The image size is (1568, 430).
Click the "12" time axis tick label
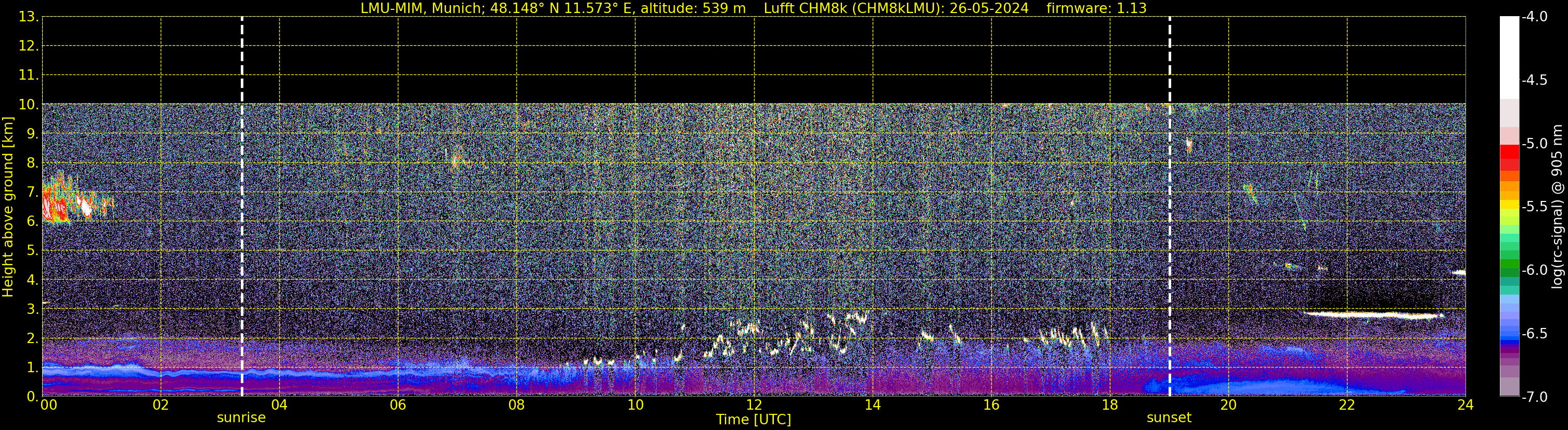(754, 405)
